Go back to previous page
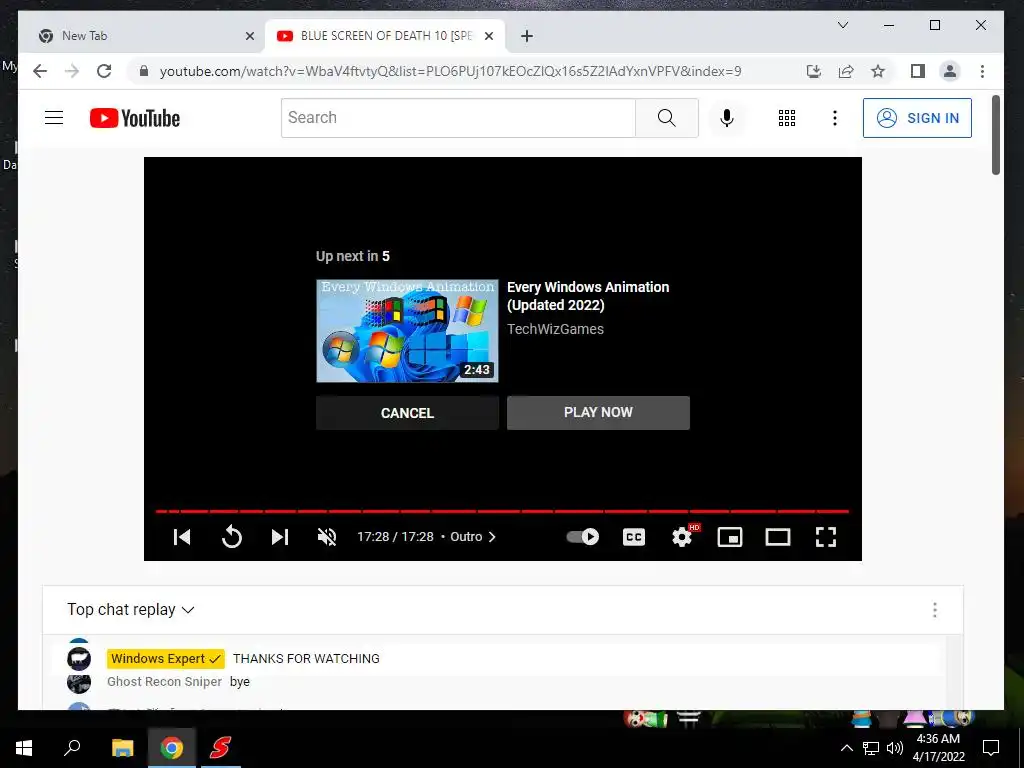 (40, 71)
